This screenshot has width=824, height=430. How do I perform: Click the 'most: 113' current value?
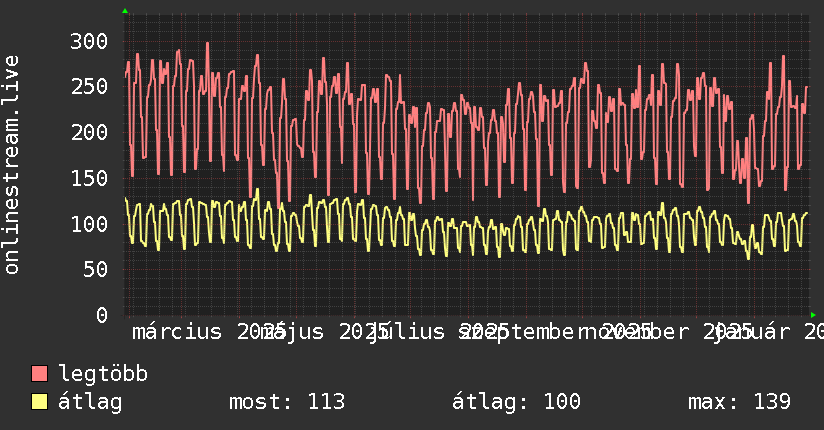[x=287, y=402]
